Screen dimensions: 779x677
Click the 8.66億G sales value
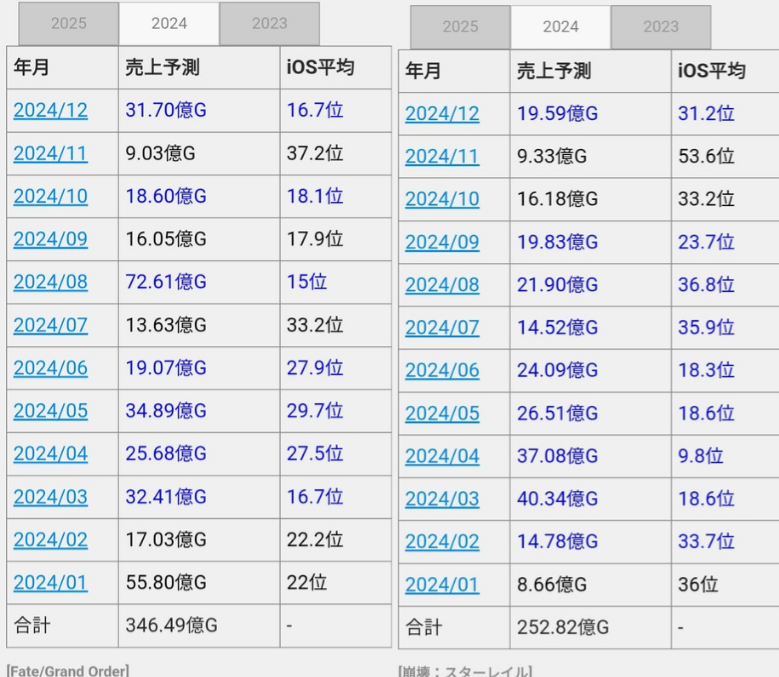coord(552,585)
